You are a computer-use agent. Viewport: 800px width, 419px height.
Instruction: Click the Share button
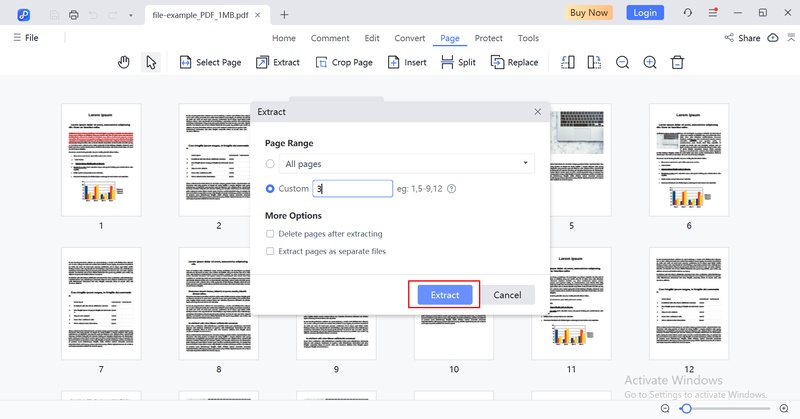(742, 38)
